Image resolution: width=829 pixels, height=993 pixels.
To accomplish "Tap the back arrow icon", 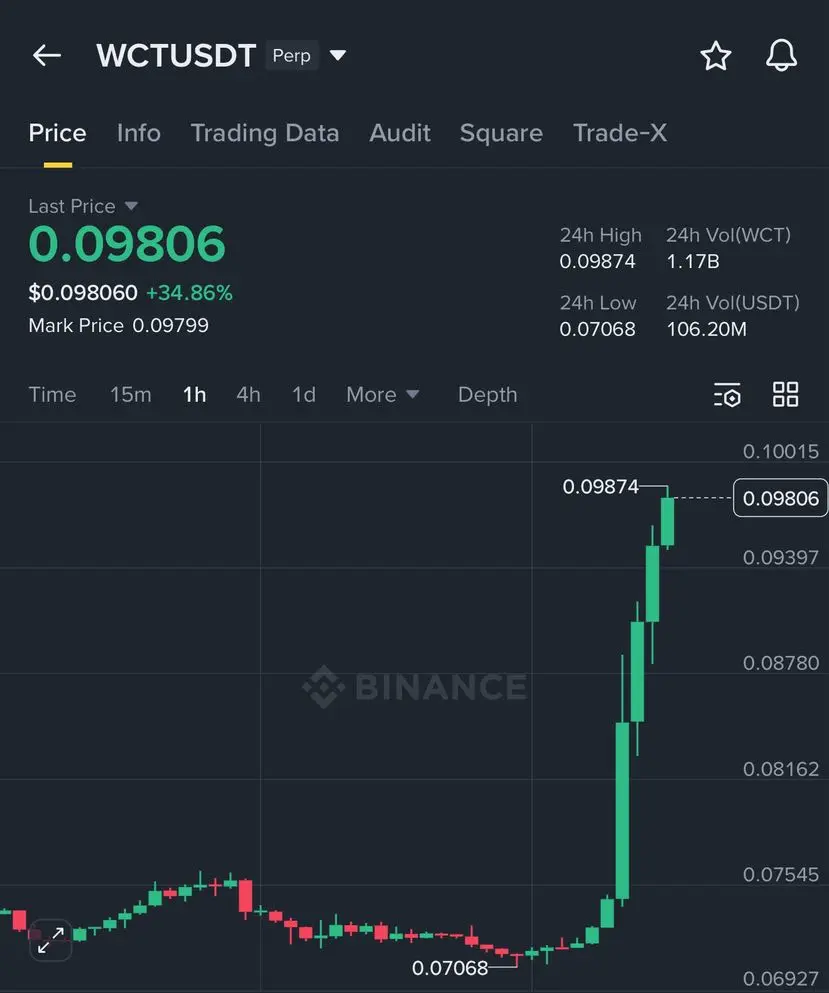I will pyautogui.click(x=47, y=56).
